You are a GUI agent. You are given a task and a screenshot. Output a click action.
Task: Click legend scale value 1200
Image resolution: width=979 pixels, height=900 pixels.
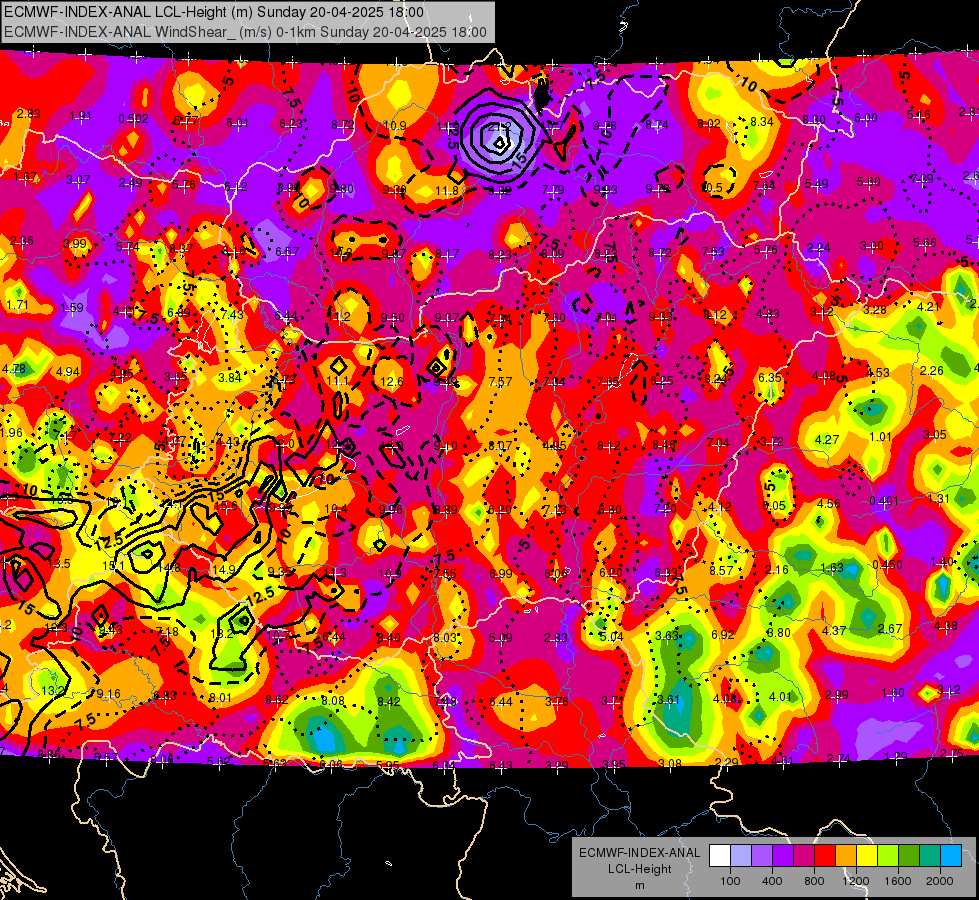pos(856,881)
